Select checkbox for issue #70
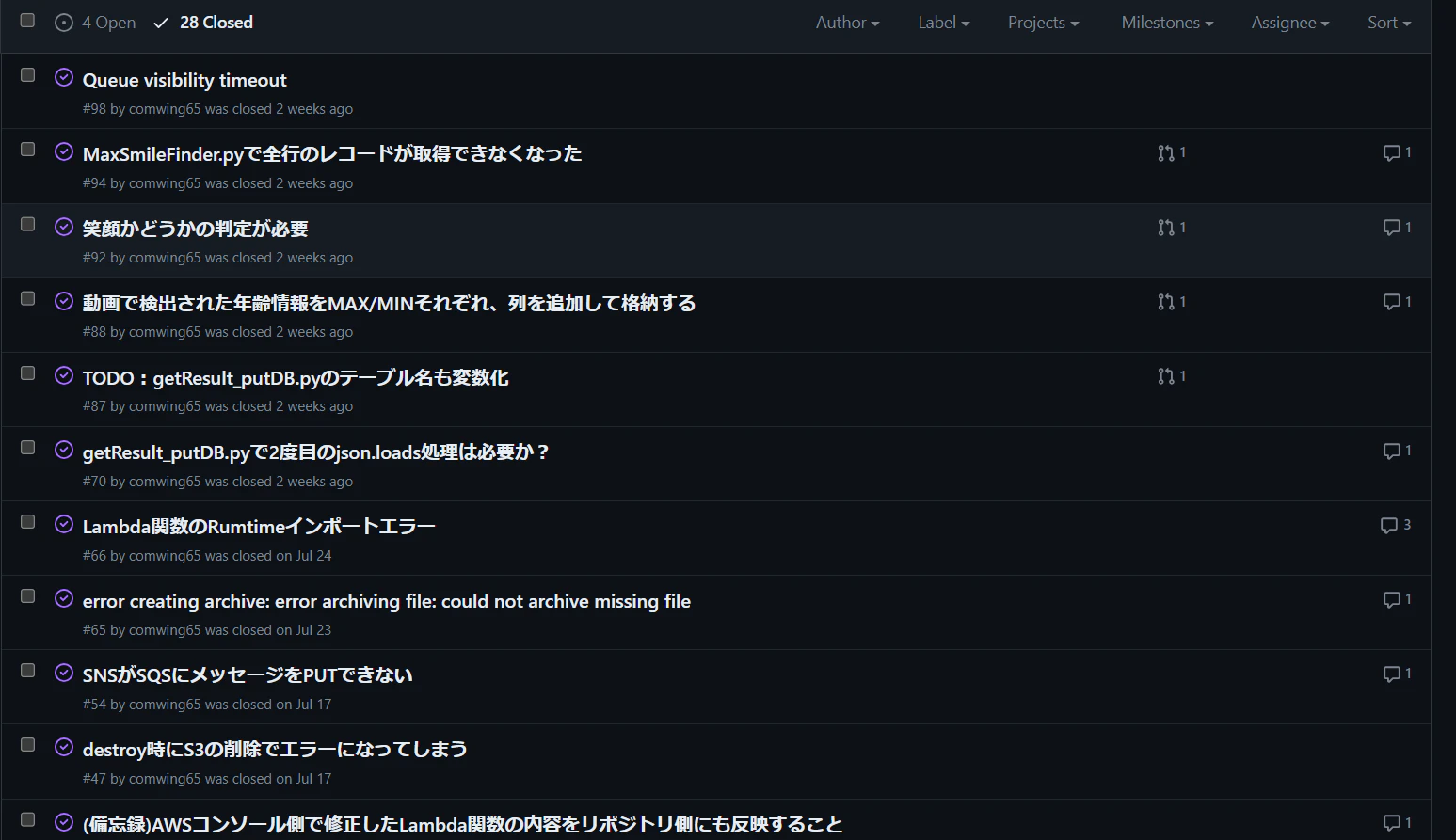1456x840 pixels. (x=27, y=447)
